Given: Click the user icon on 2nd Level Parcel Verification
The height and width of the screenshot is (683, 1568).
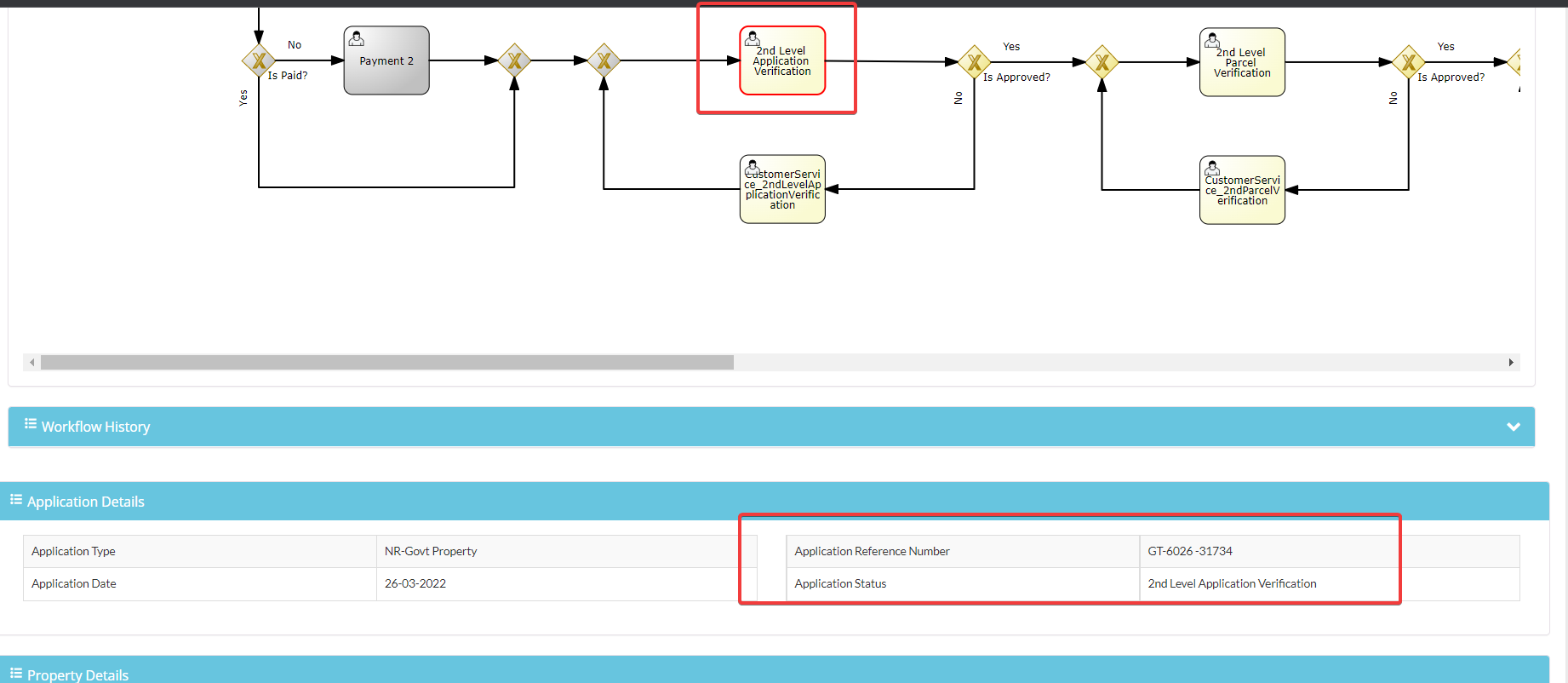Looking at the screenshot, I should [1212, 40].
